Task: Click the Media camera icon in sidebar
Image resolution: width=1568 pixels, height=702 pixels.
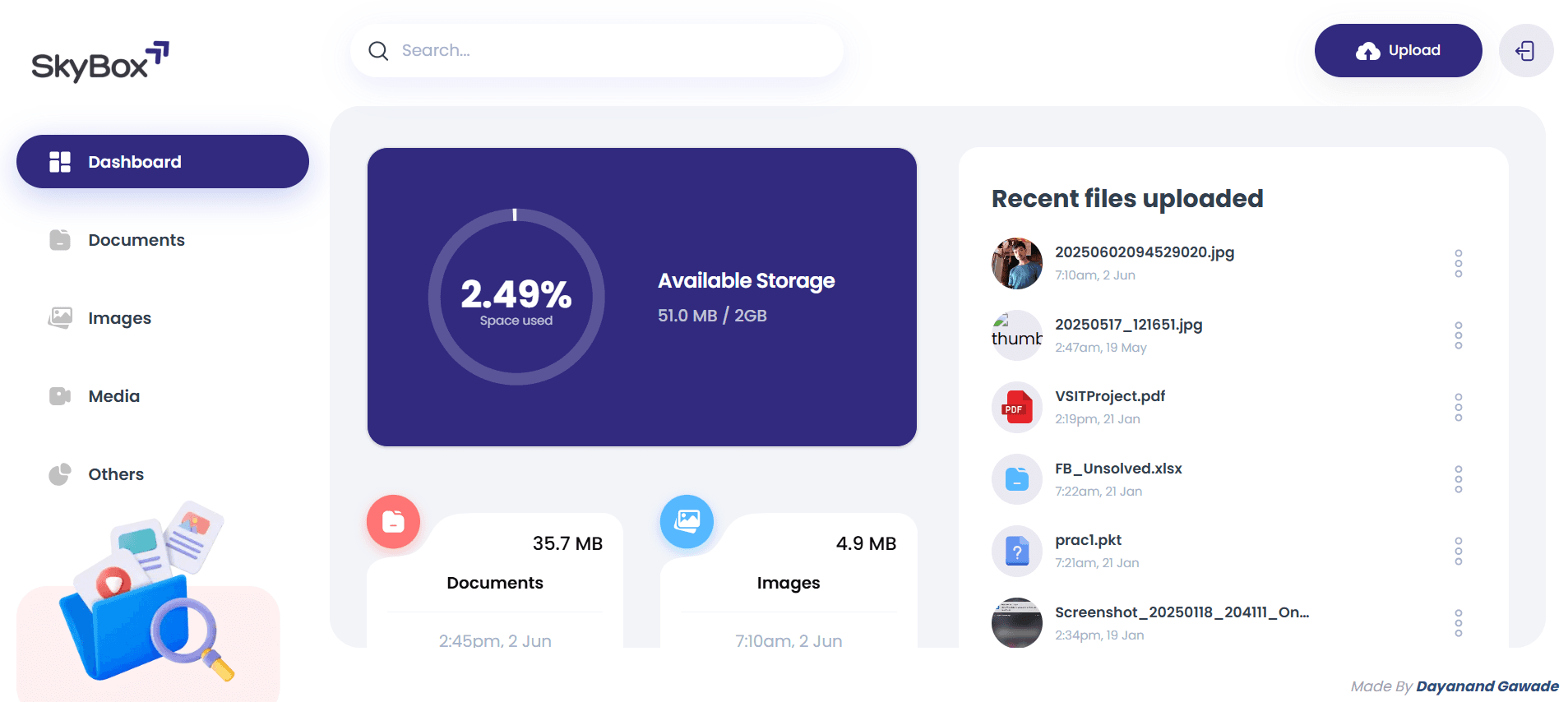Action: coord(60,396)
